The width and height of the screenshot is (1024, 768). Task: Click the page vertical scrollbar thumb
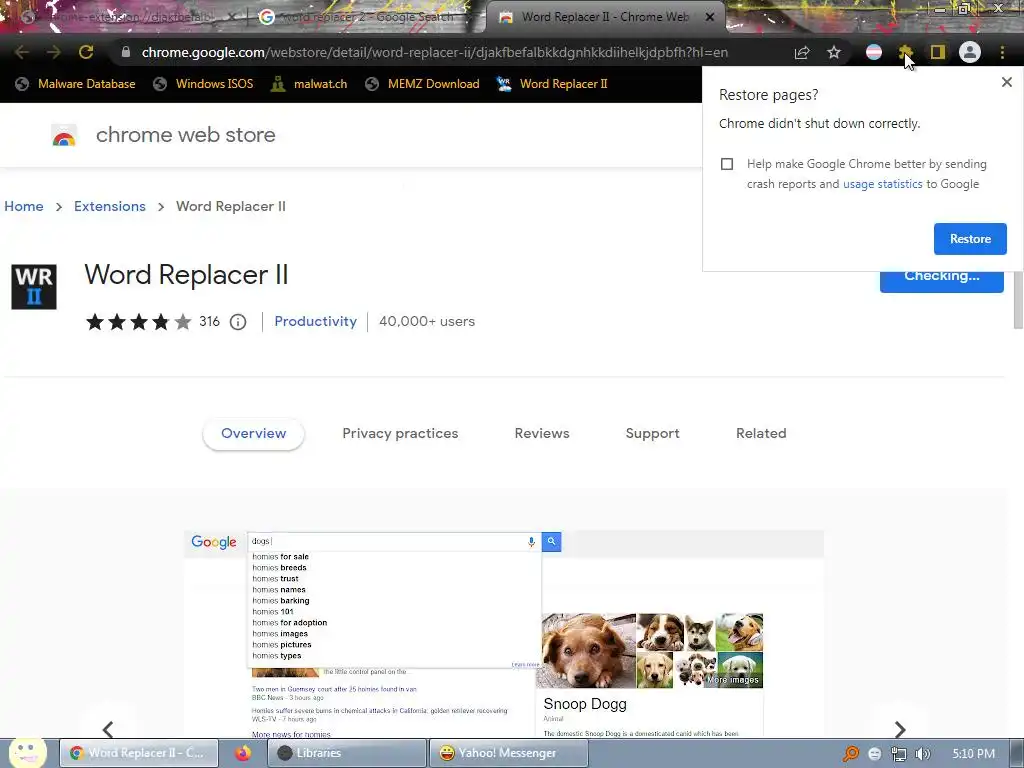click(1018, 300)
